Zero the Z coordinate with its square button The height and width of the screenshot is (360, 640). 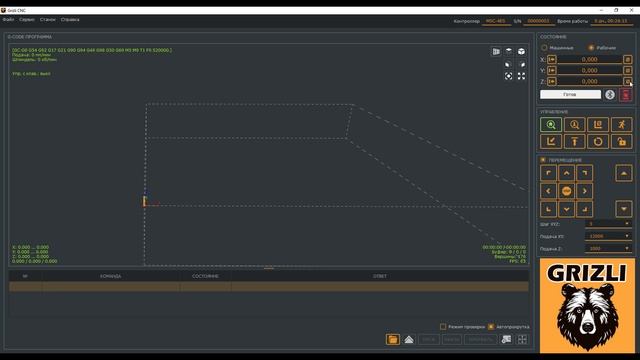[x=627, y=82]
